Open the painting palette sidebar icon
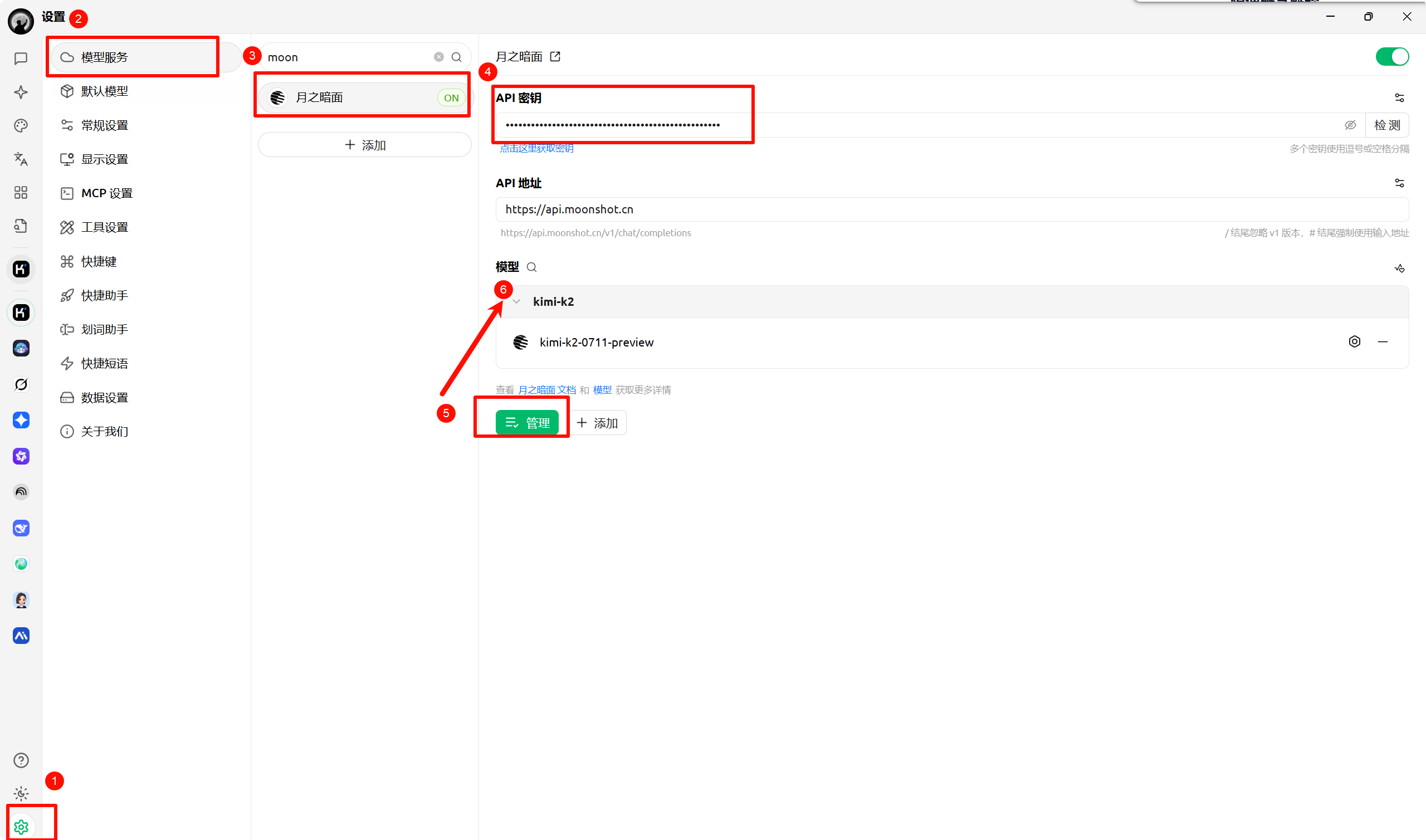 21,126
